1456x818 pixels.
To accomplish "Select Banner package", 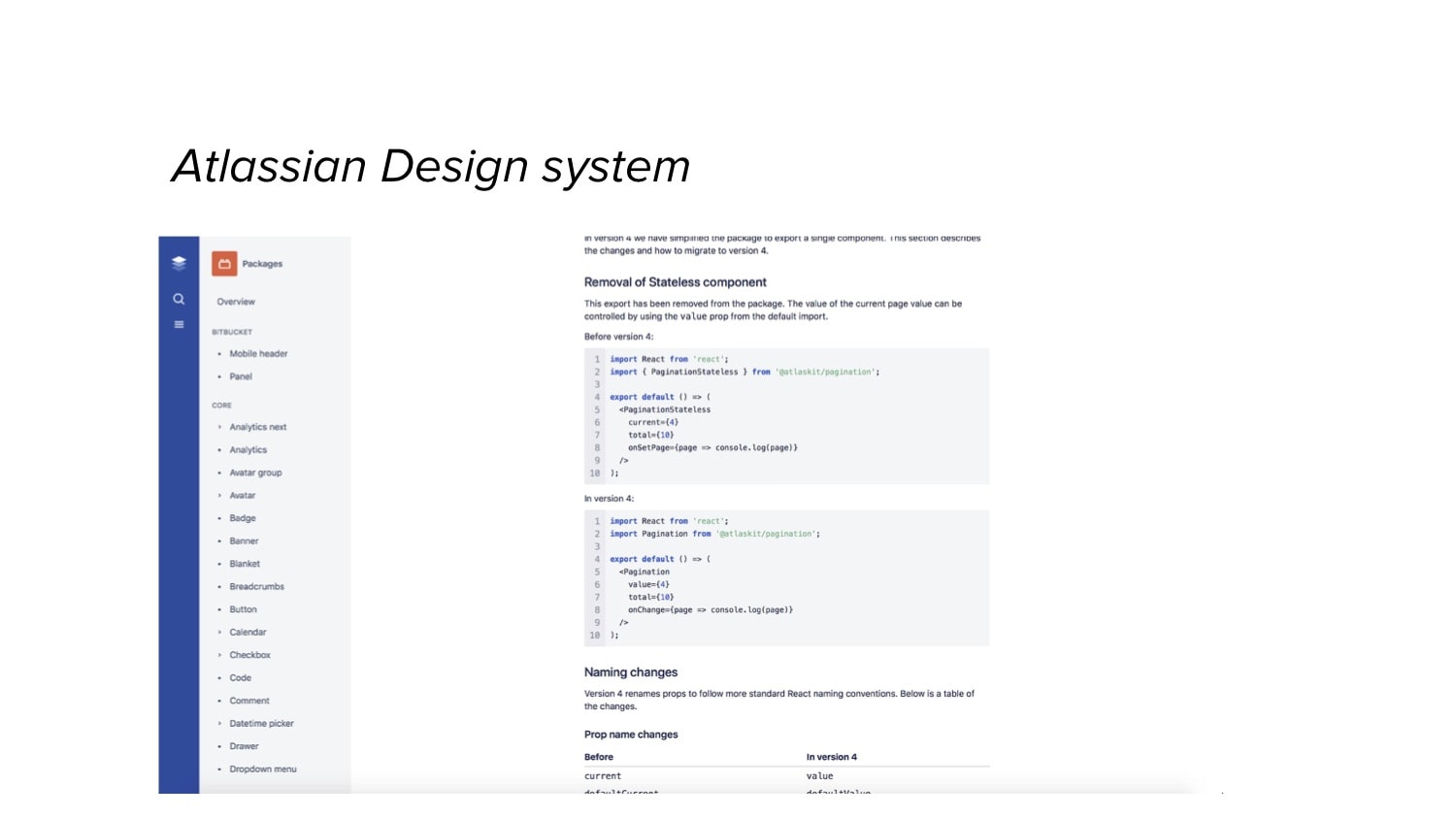I will click(244, 541).
